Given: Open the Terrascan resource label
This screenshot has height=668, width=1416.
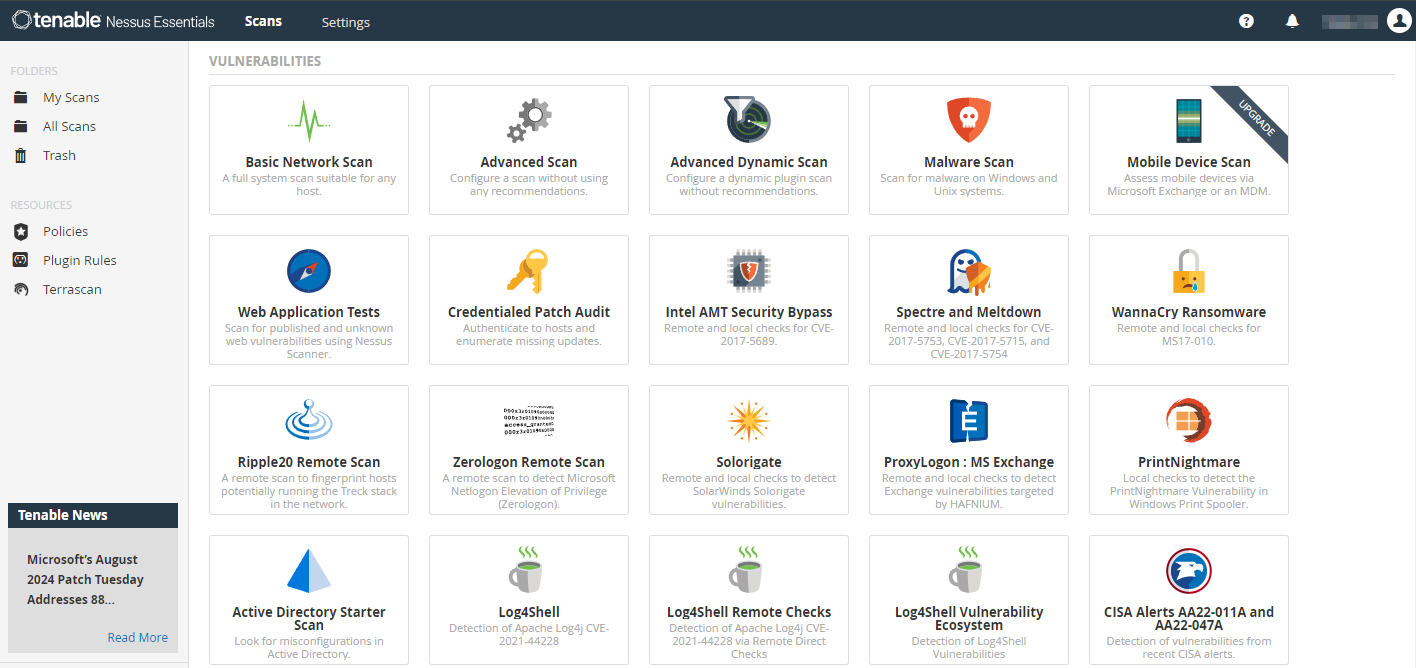Looking at the screenshot, I should click(72, 289).
